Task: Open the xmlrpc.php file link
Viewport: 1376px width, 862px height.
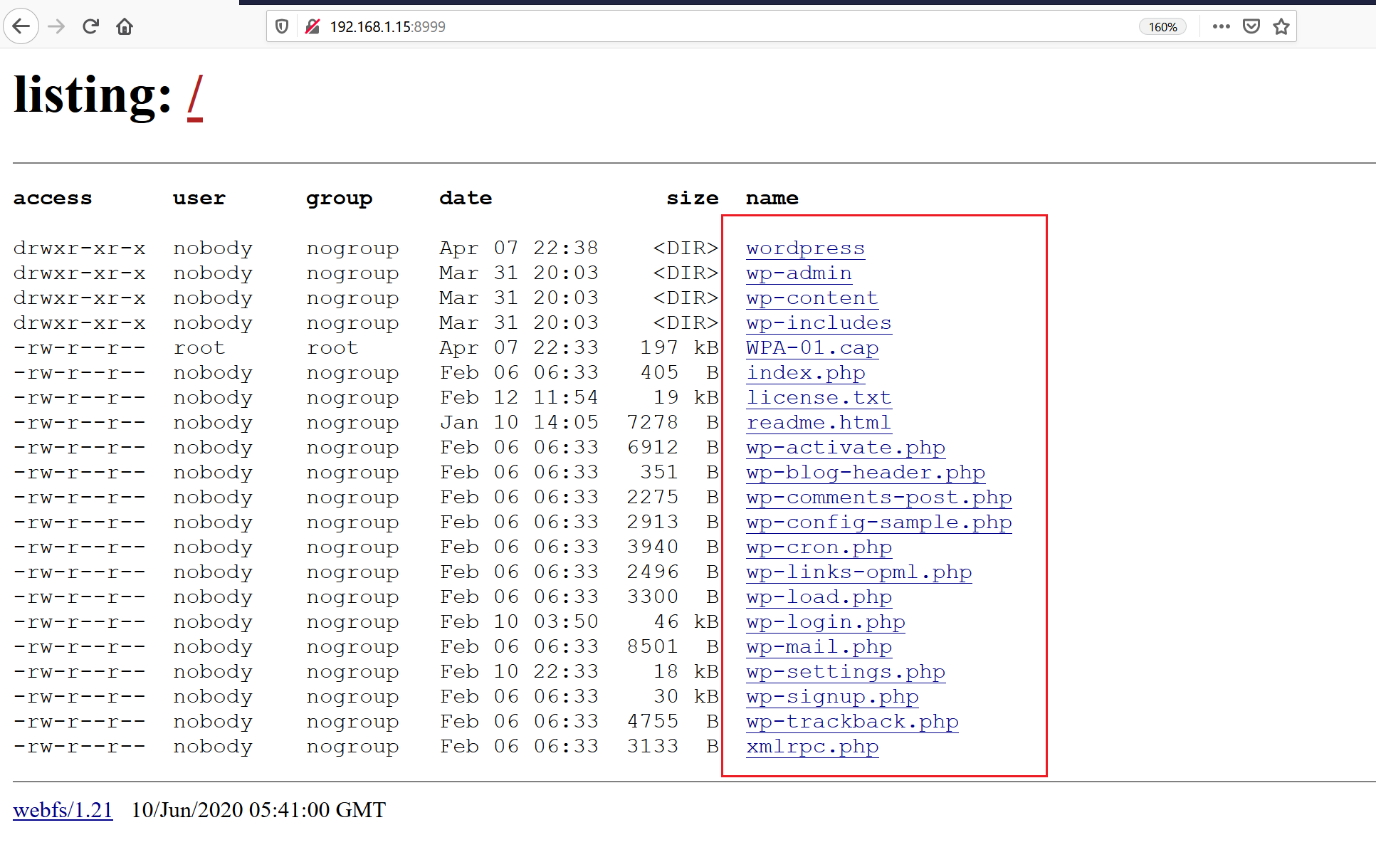Action: [812, 746]
